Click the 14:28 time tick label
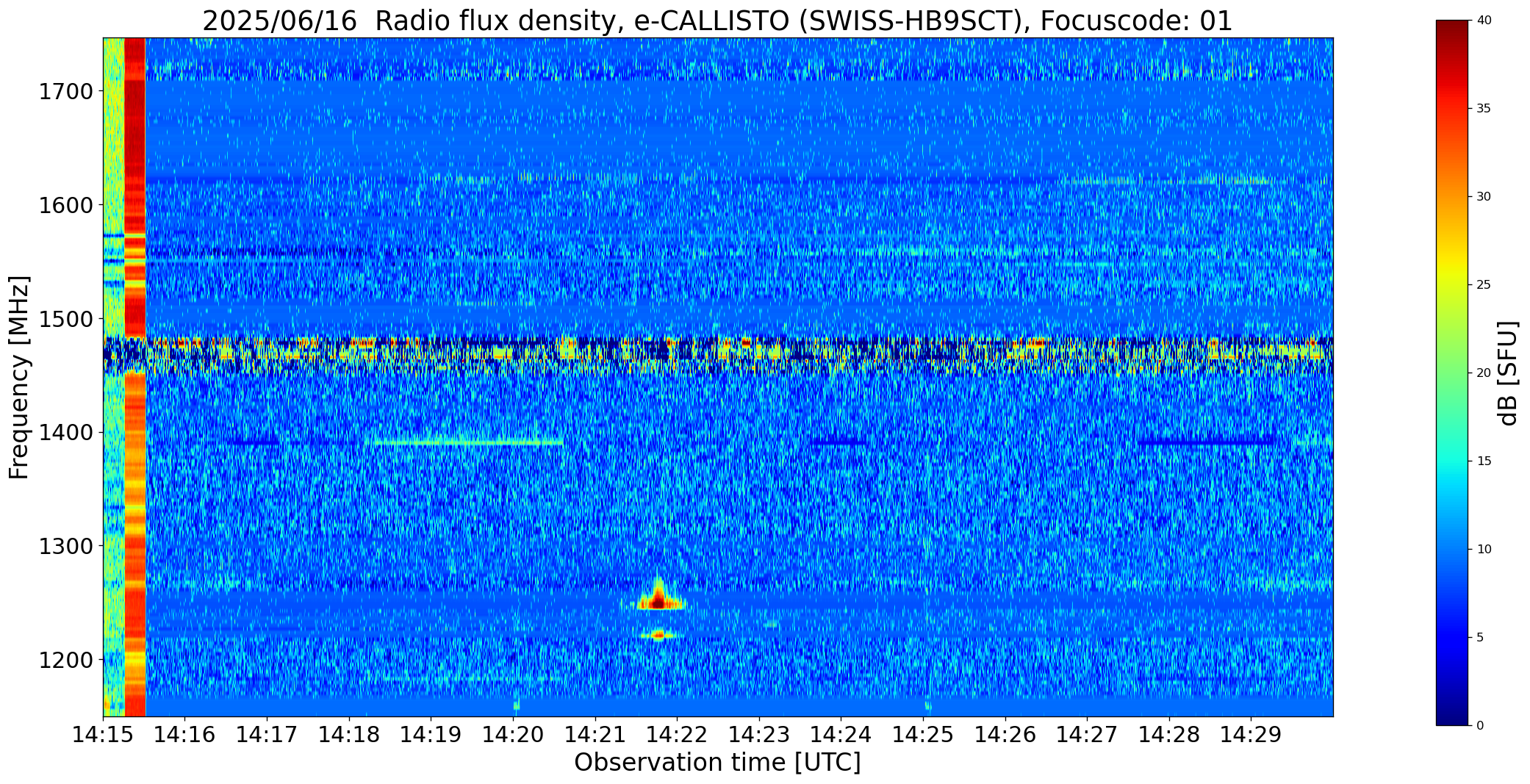 click(1169, 734)
